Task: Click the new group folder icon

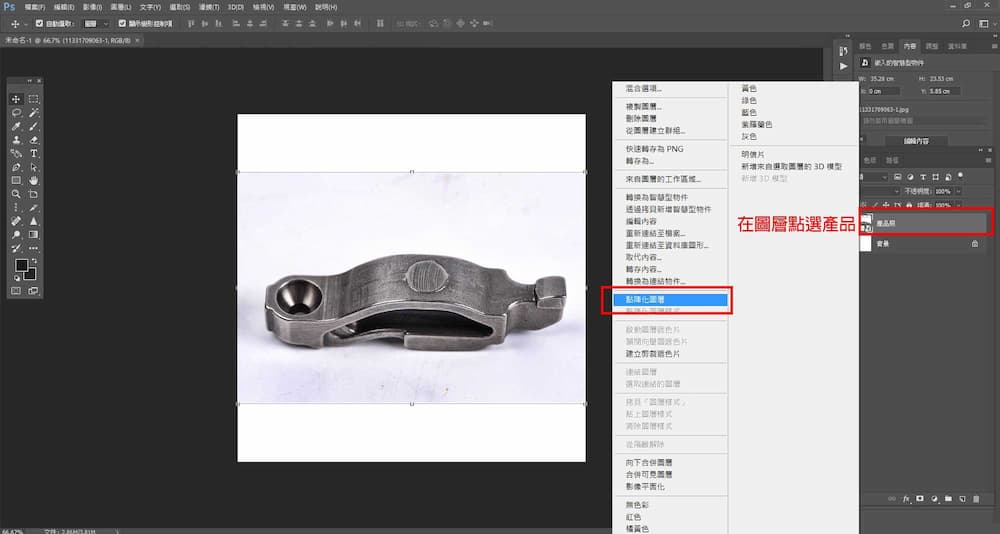Action: [948, 499]
